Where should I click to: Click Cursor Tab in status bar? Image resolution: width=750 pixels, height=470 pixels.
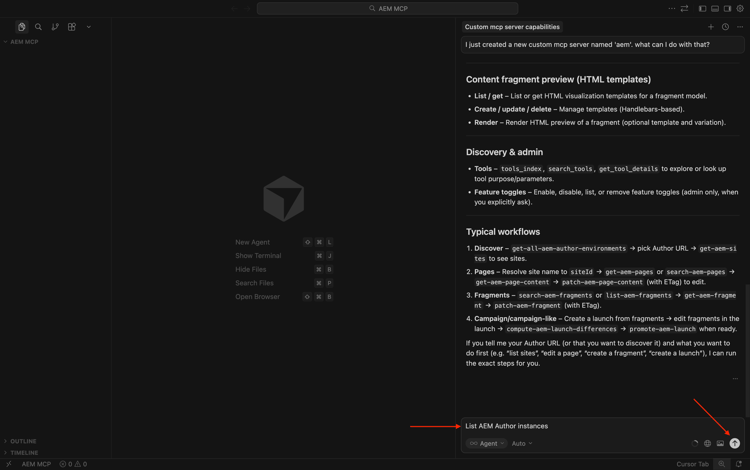pos(692,464)
